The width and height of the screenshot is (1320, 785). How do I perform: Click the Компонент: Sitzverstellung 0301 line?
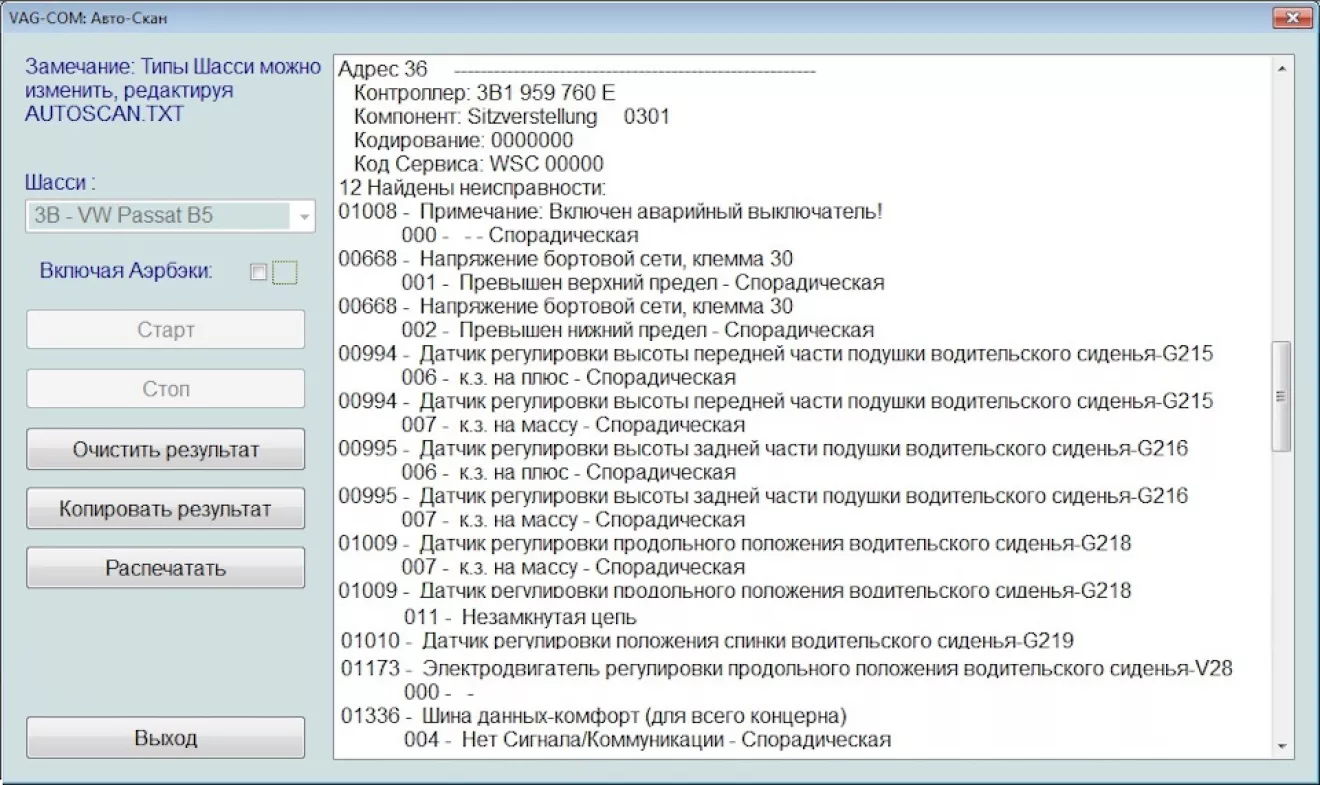click(512, 117)
